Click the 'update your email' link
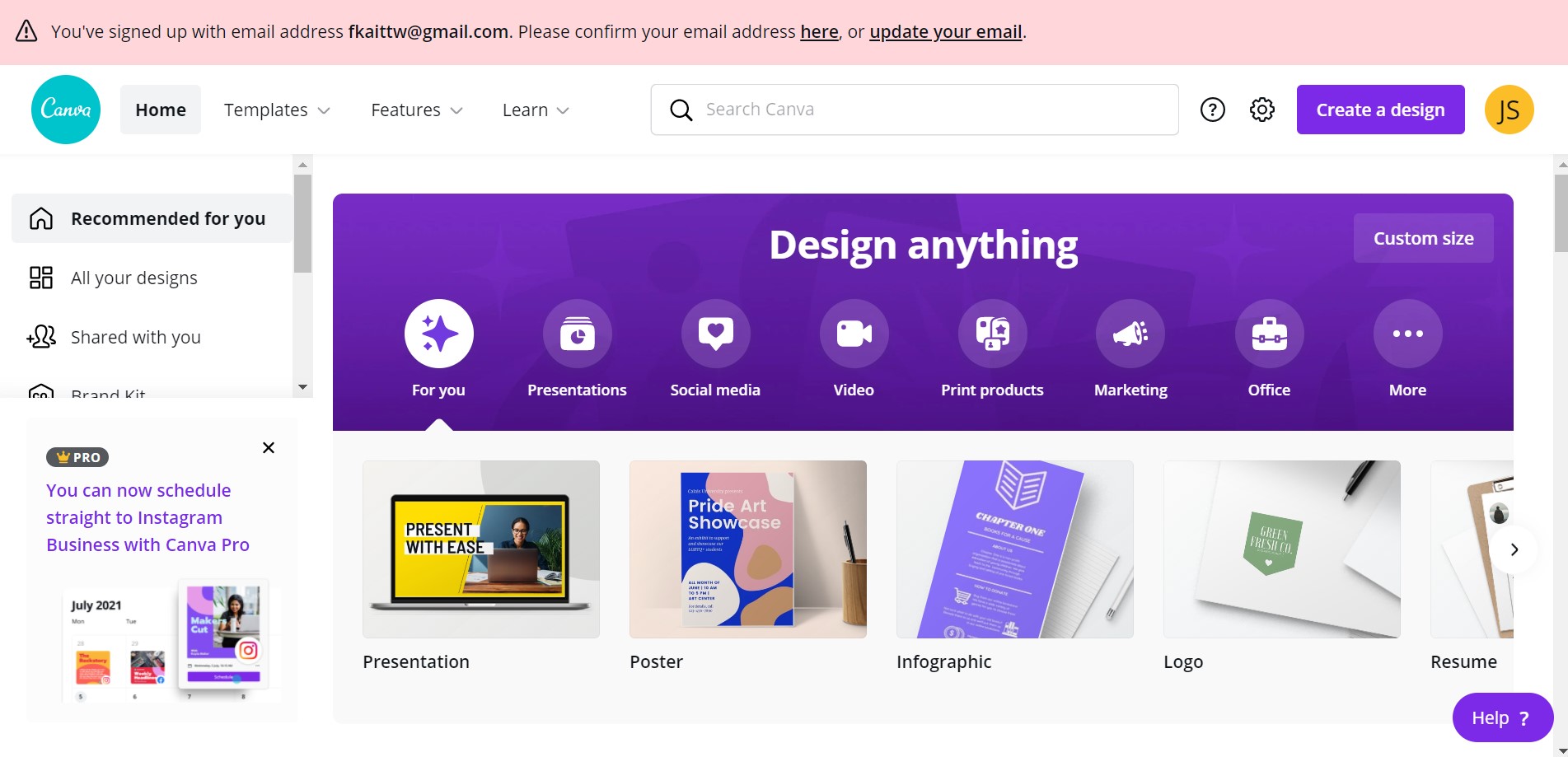The width and height of the screenshot is (1568, 757). (946, 31)
